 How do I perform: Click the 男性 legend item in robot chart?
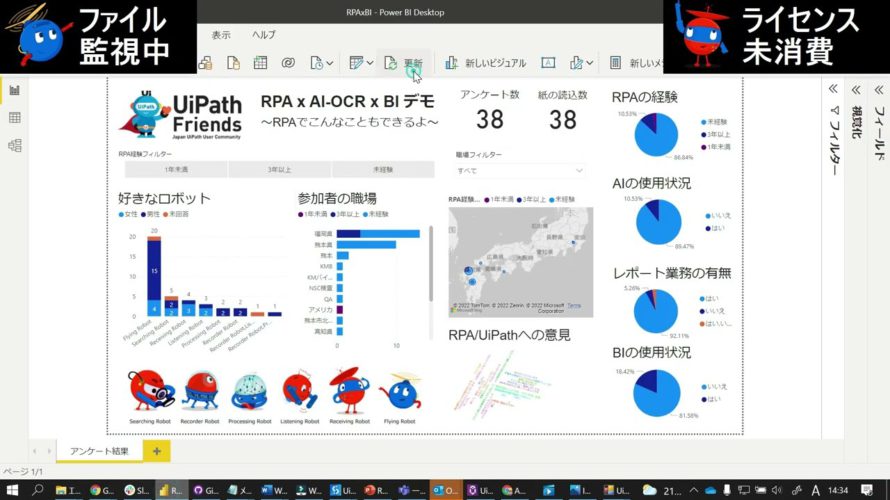coord(150,215)
